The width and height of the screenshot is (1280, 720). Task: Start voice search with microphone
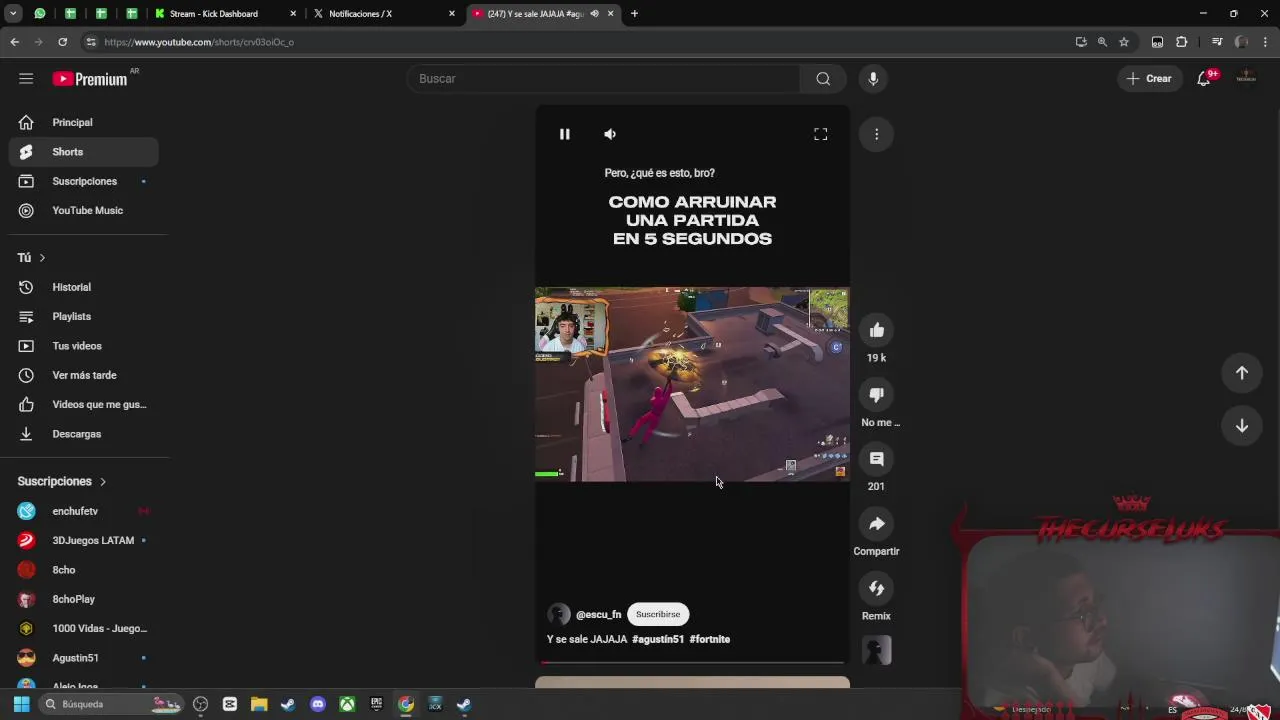coord(873,79)
